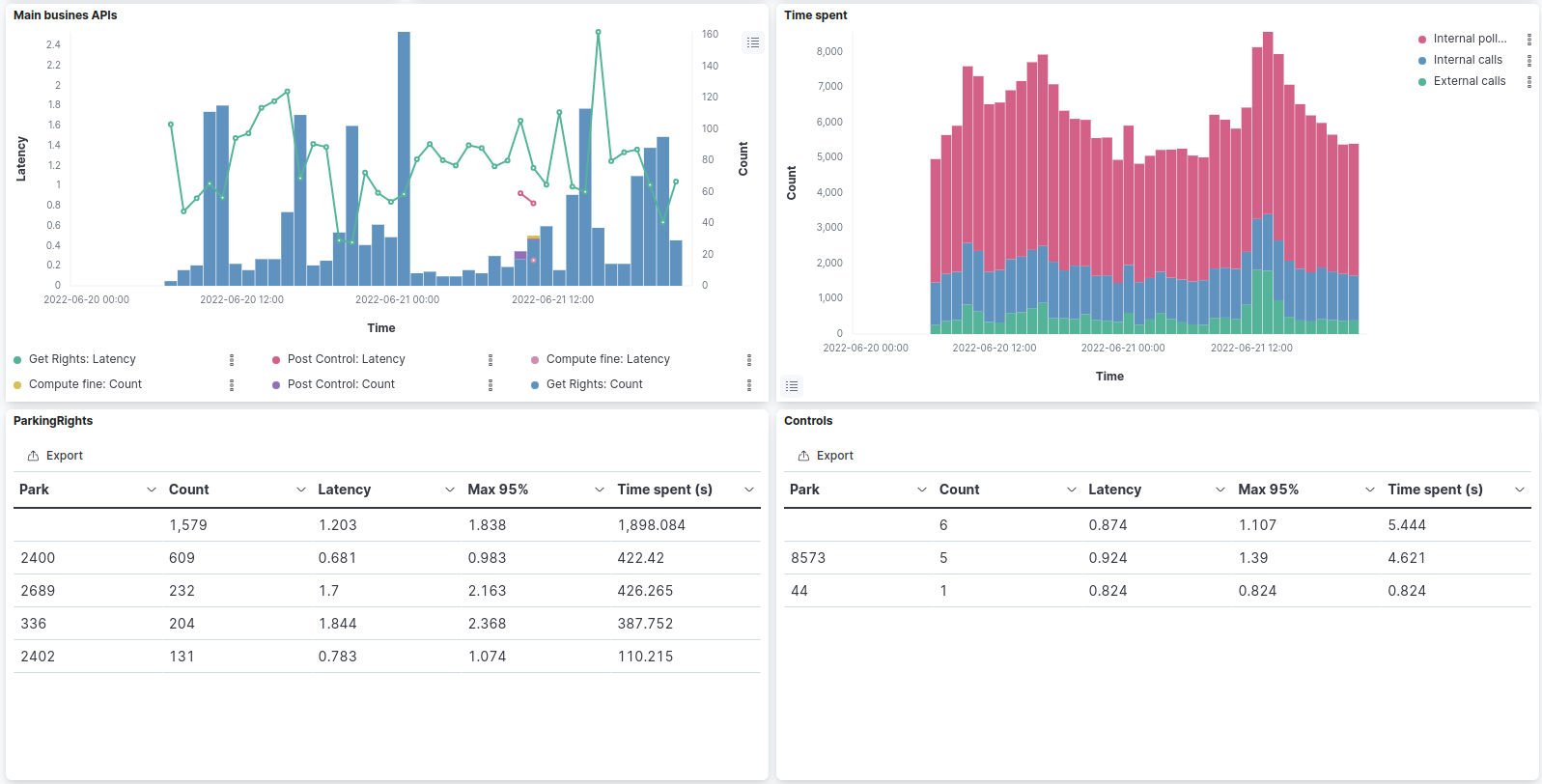Screen dimensions: 1542x784
Task: Click time spent value 5.444 in Controls
Action: [x=1407, y=525]
